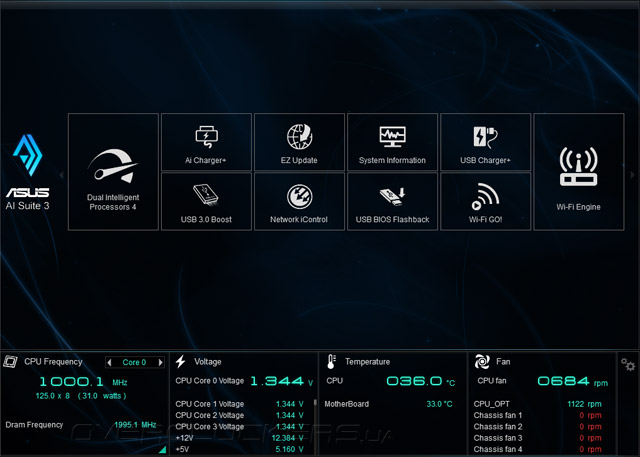The height and width of the screenshot is (457, 640).
Task: Select the CPU_OPT fan row
Action: 538,404
